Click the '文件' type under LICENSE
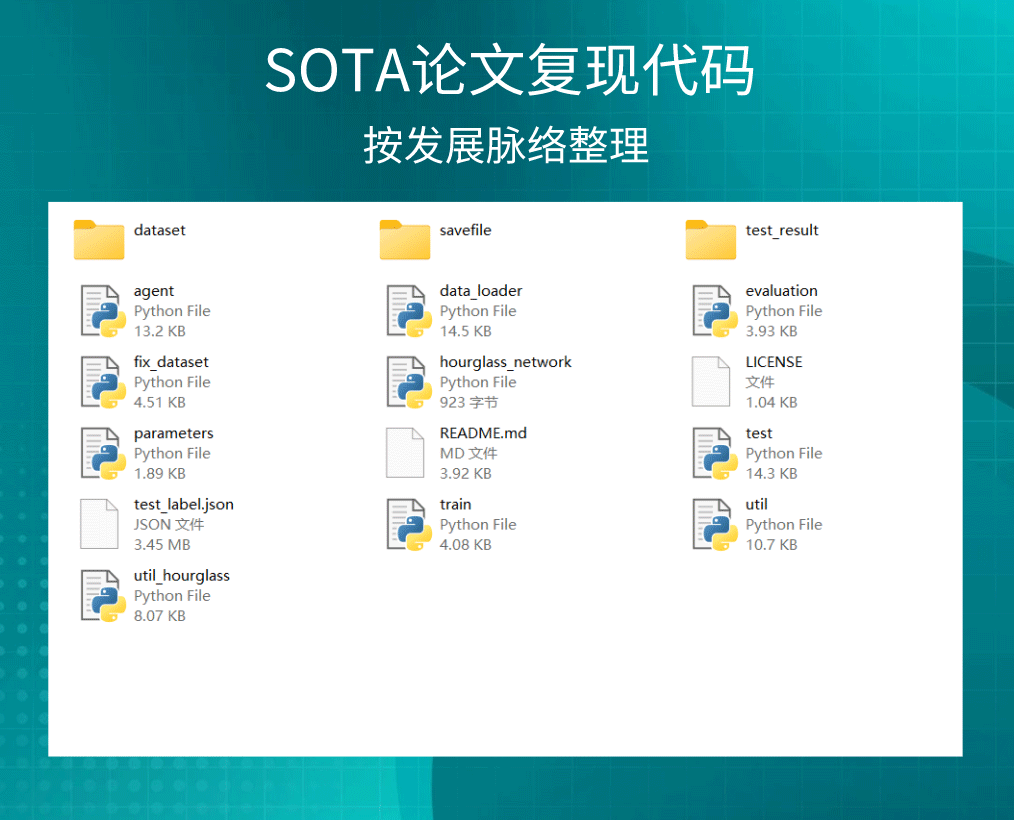1014x820 pixels. [759, 382]
